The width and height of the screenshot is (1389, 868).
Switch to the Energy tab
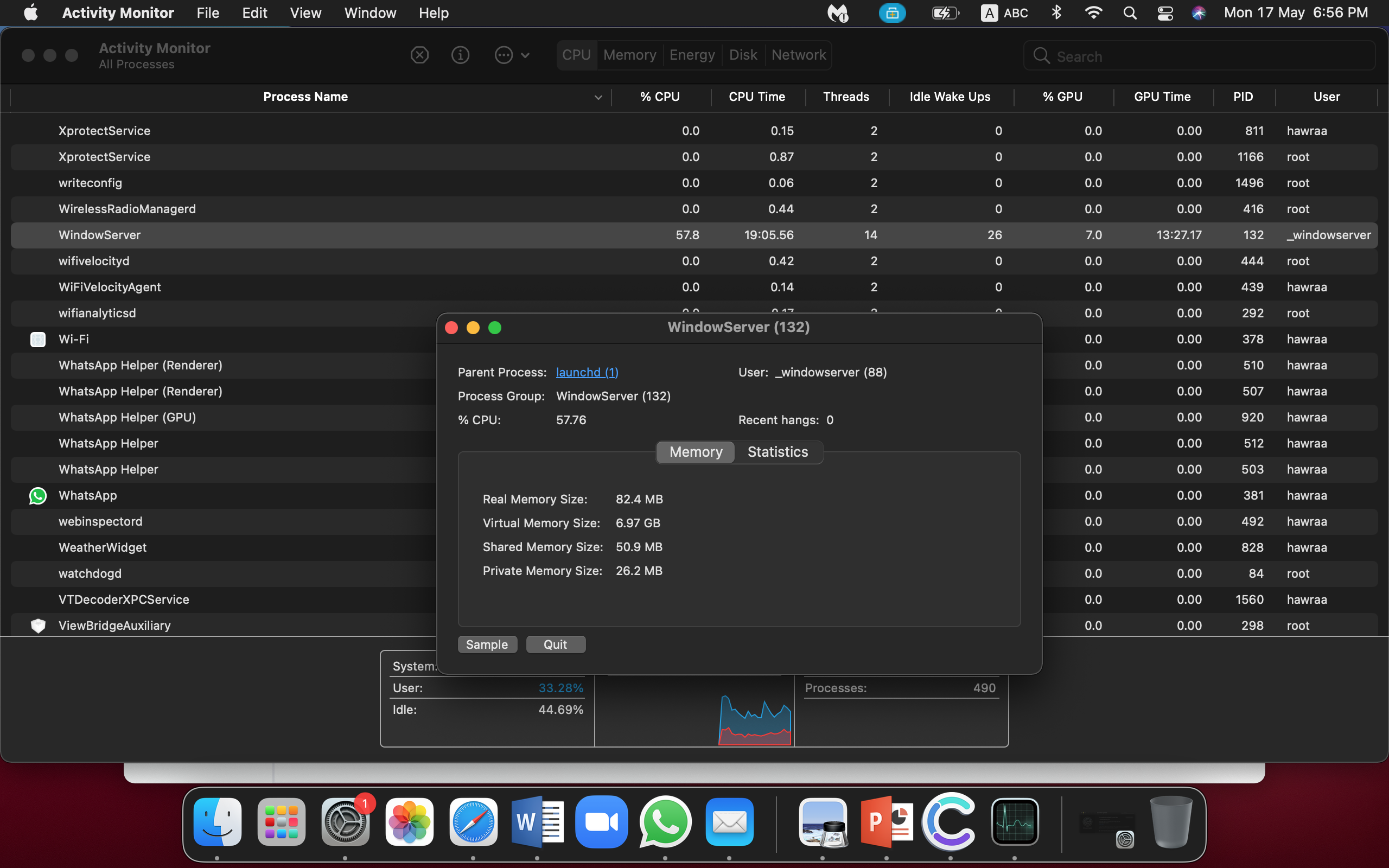(692, 55)
